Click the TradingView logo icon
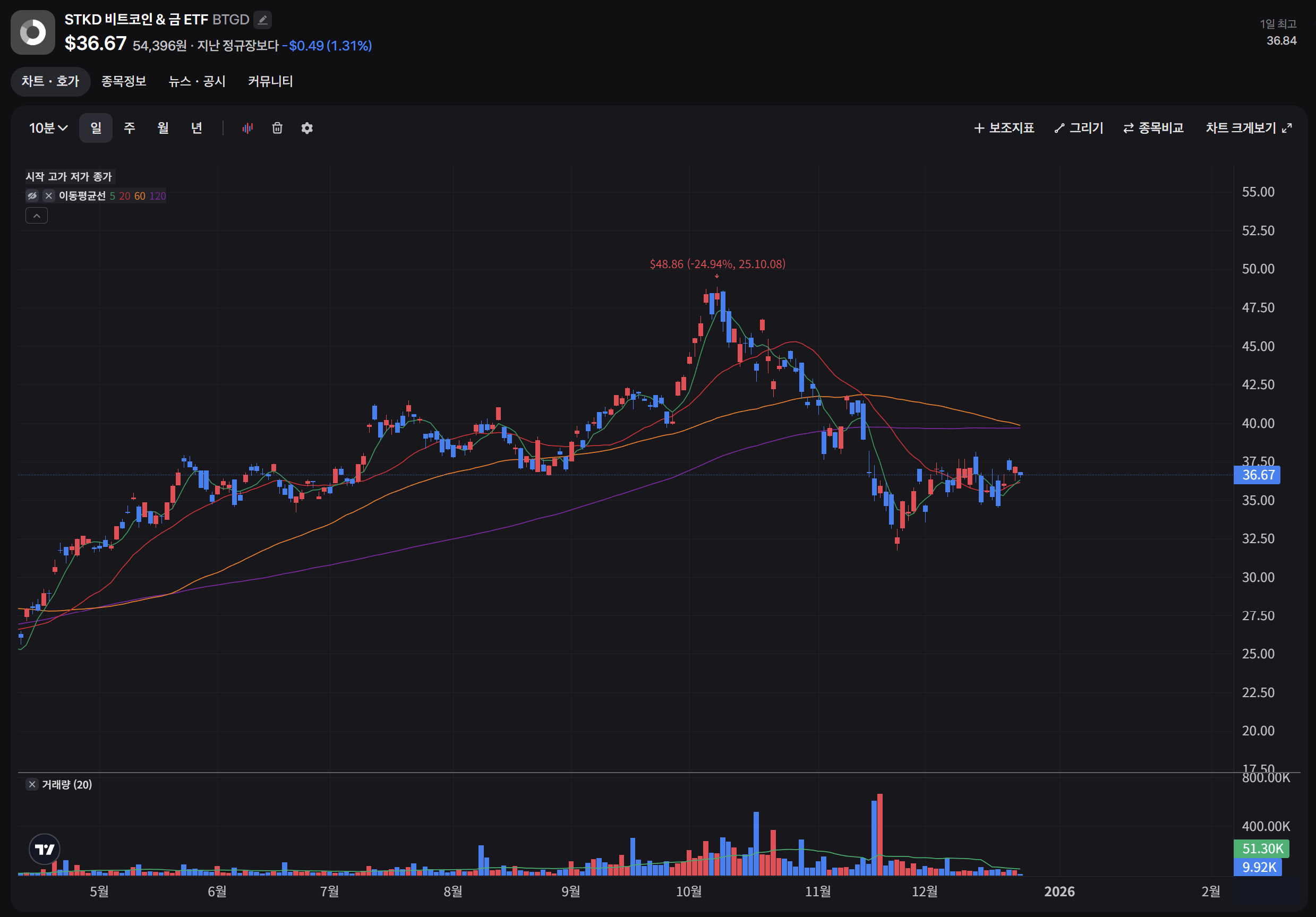This screenshot has width=1316, height=917. tap(44, 849)
